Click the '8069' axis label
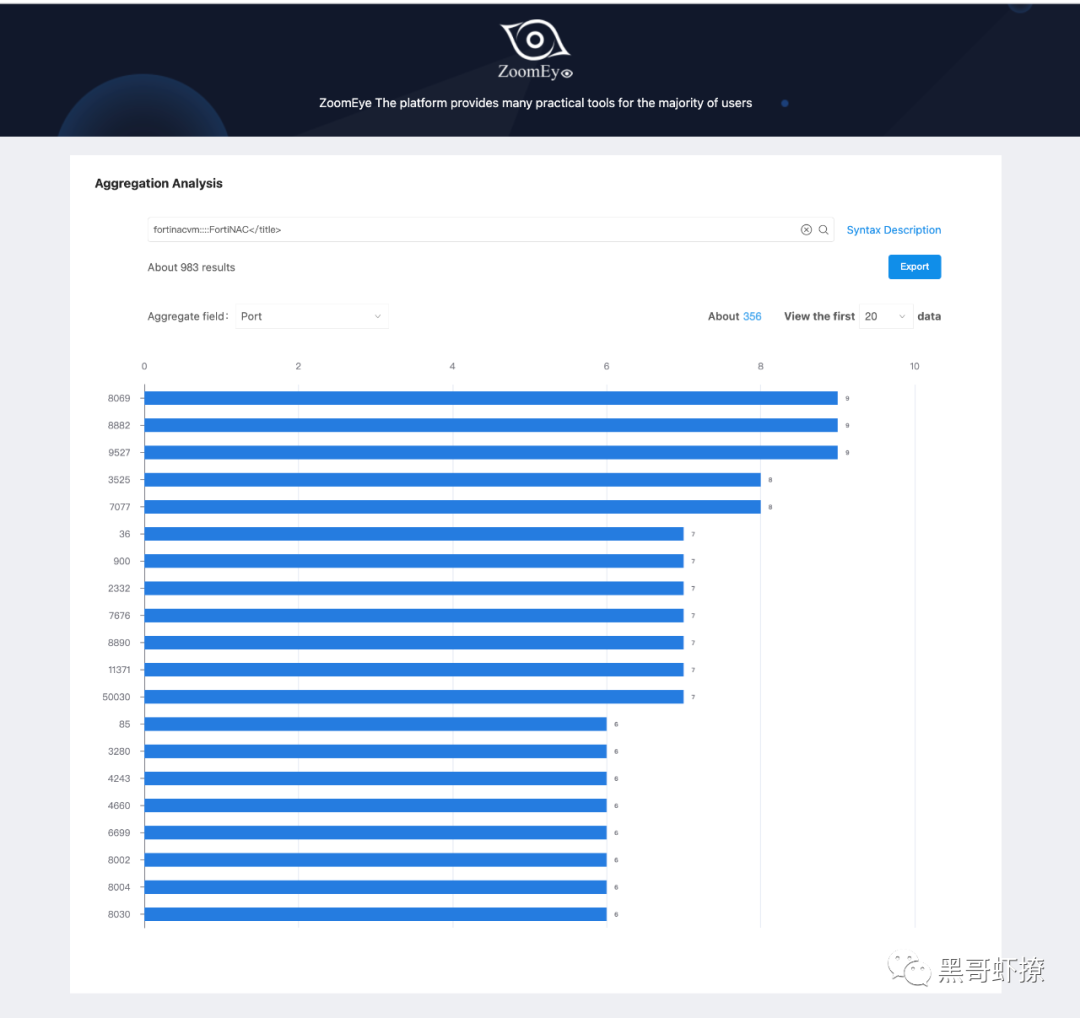Image resolution: width=1080 pixels, height=1018 pixels. [x=118, y=398]
